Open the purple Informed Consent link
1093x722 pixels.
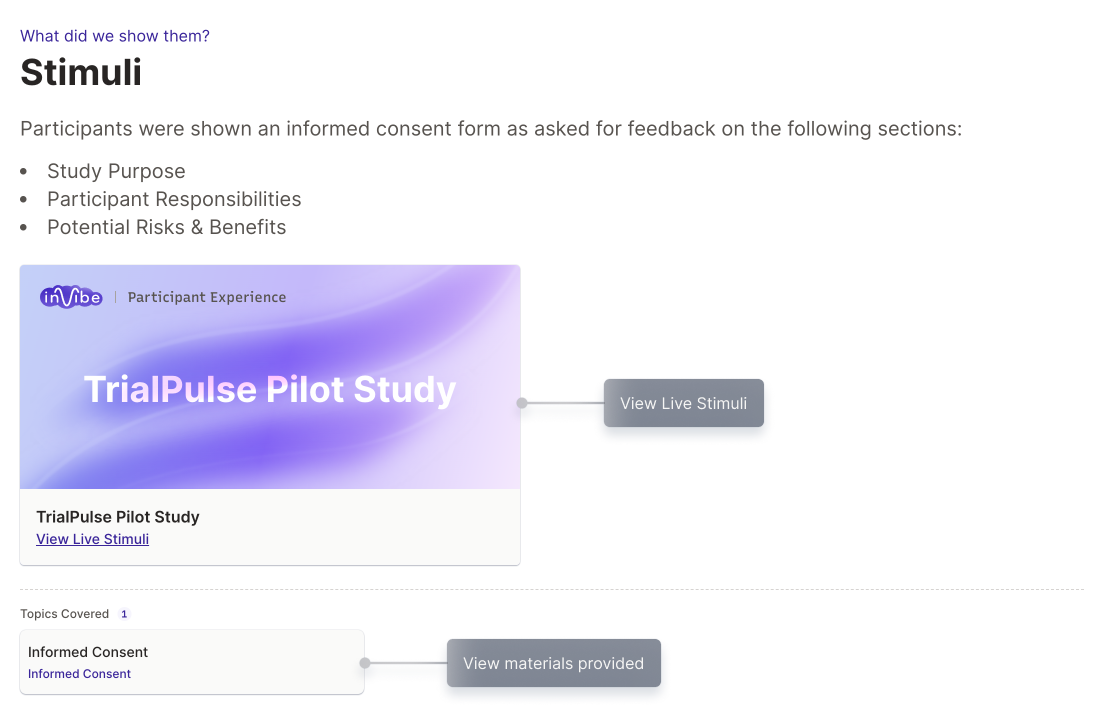79,674
